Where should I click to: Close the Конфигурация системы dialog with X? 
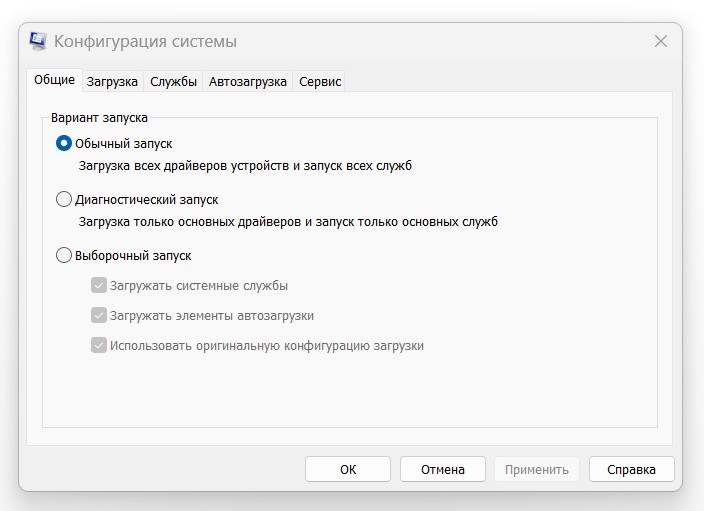point(660,41)
